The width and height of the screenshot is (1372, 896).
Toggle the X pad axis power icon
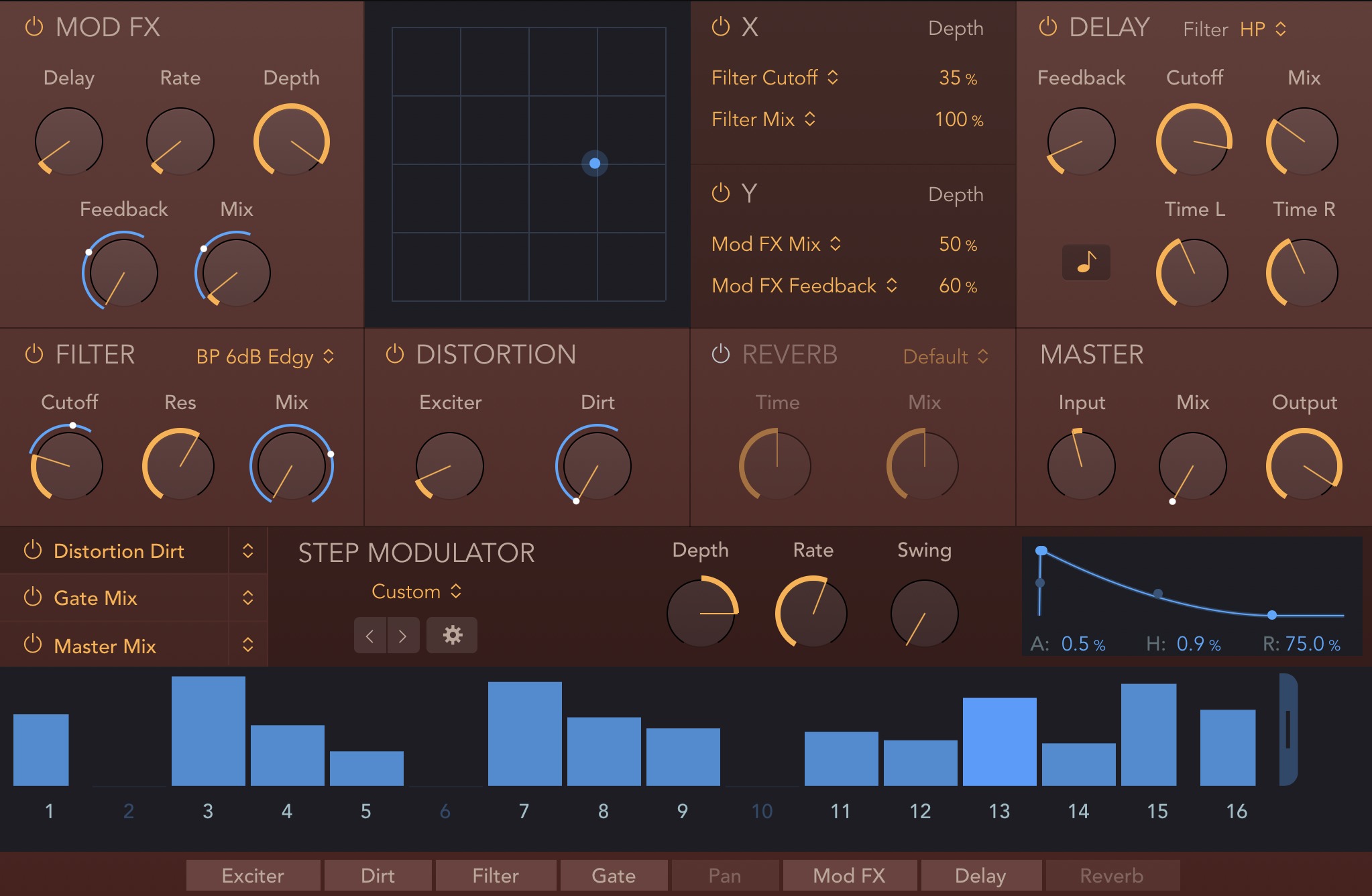[x=720, y=27]
